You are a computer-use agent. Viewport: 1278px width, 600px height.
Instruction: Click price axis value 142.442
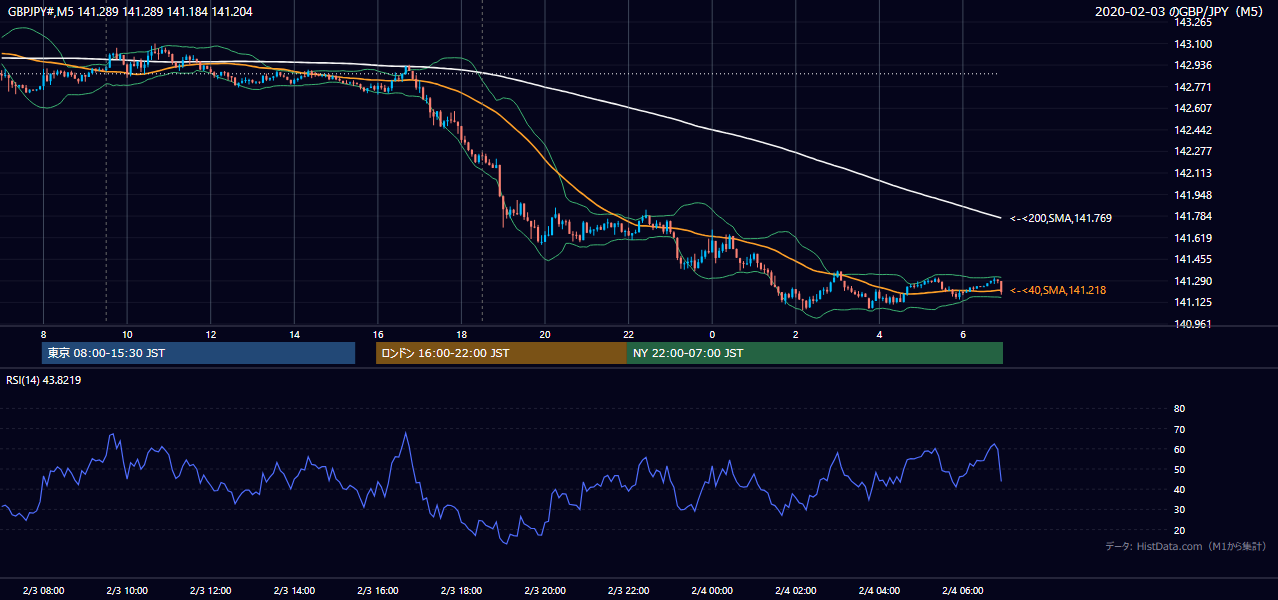click(1193, 130)
